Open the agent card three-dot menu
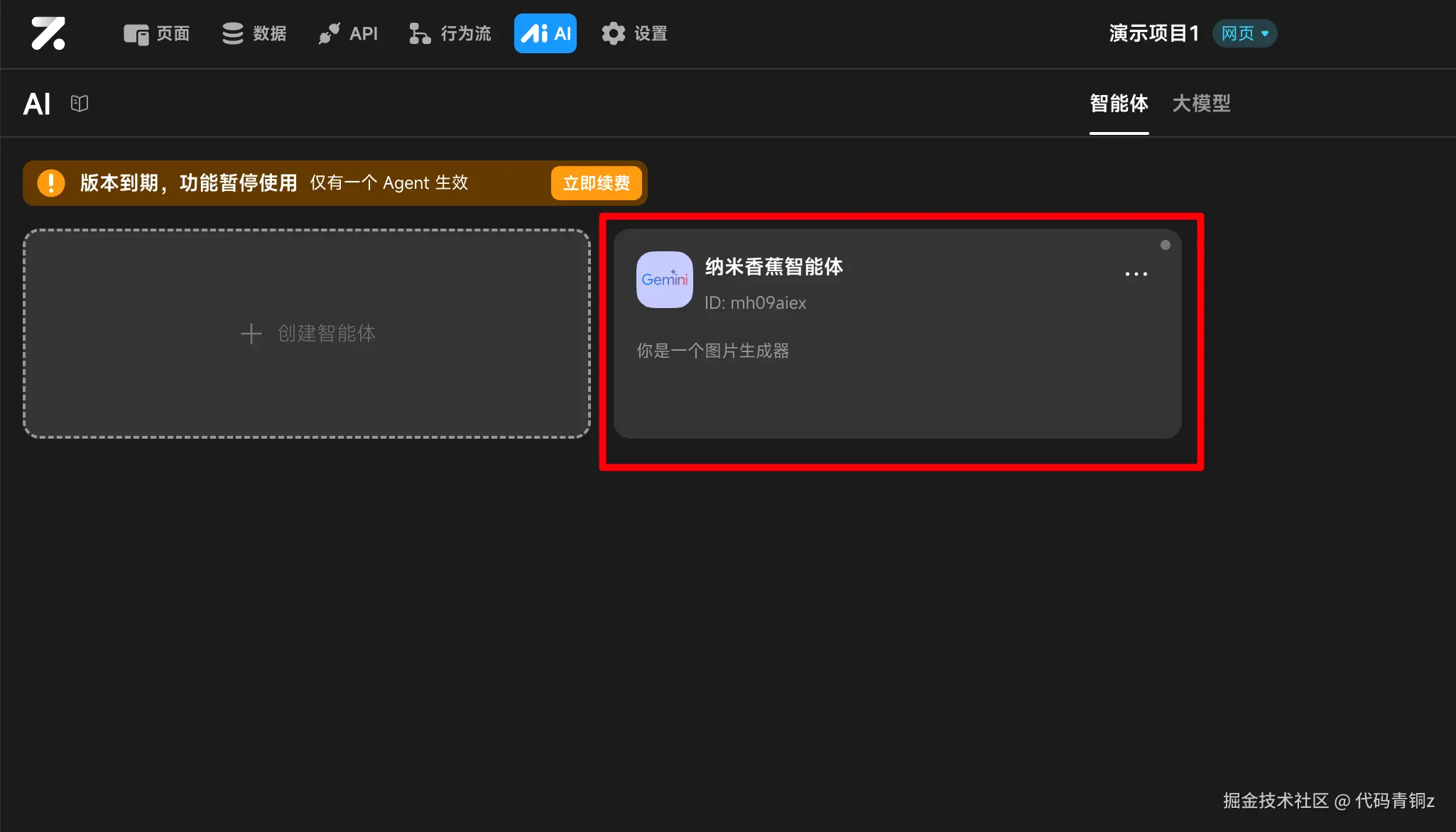1456x832 pixels. pyautogui.click(x=1136, y=274)
